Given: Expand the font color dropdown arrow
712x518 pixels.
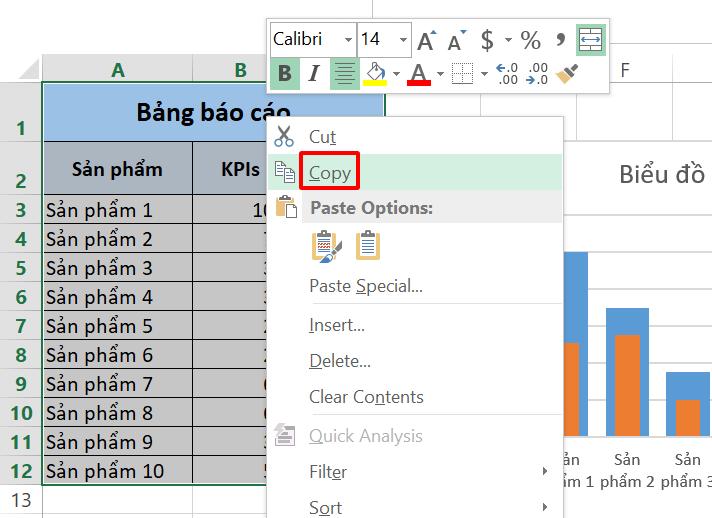Looking at the screenshot, I should pyautogui.click(x=440, y=74).
